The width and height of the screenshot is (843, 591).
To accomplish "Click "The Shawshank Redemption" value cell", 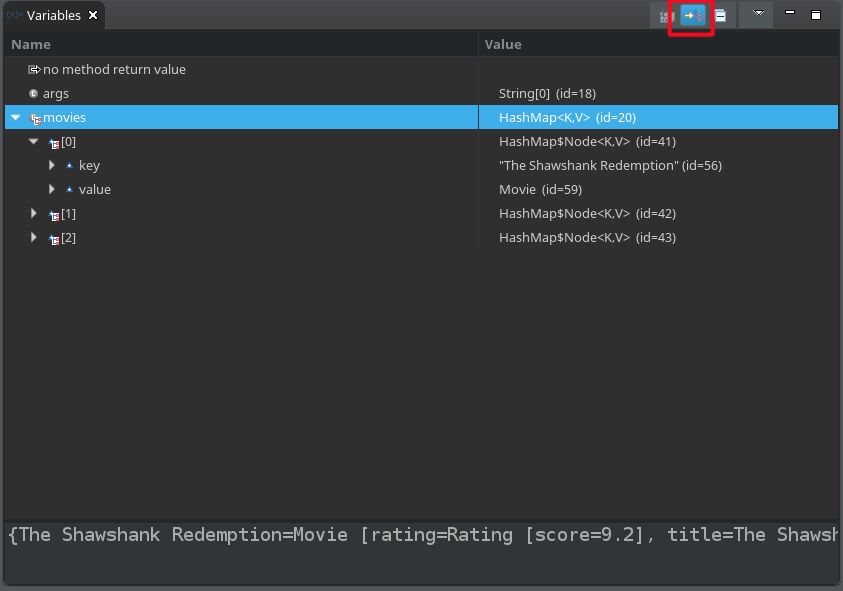I will point(610,166).
